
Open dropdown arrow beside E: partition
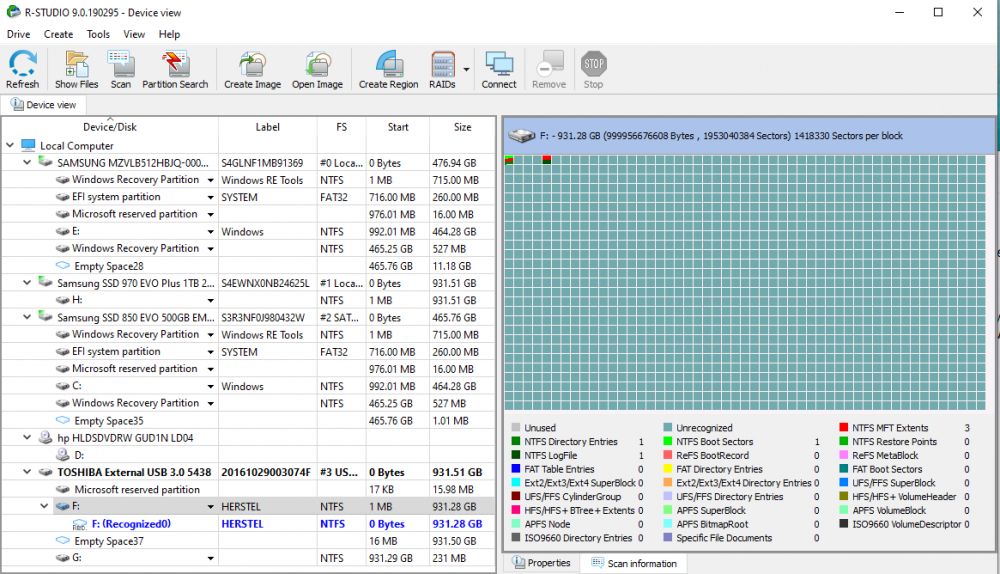pyautogui.click(x=211, y=232)
